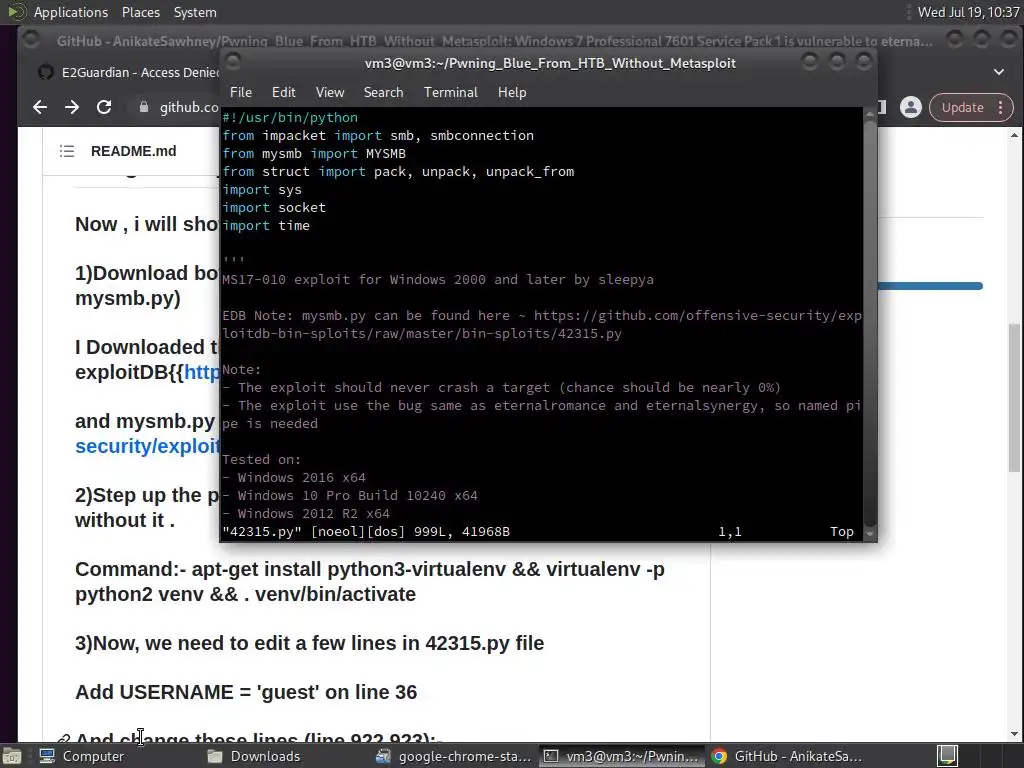
Task: Open the terminal File menu
Action: (241, 92)
